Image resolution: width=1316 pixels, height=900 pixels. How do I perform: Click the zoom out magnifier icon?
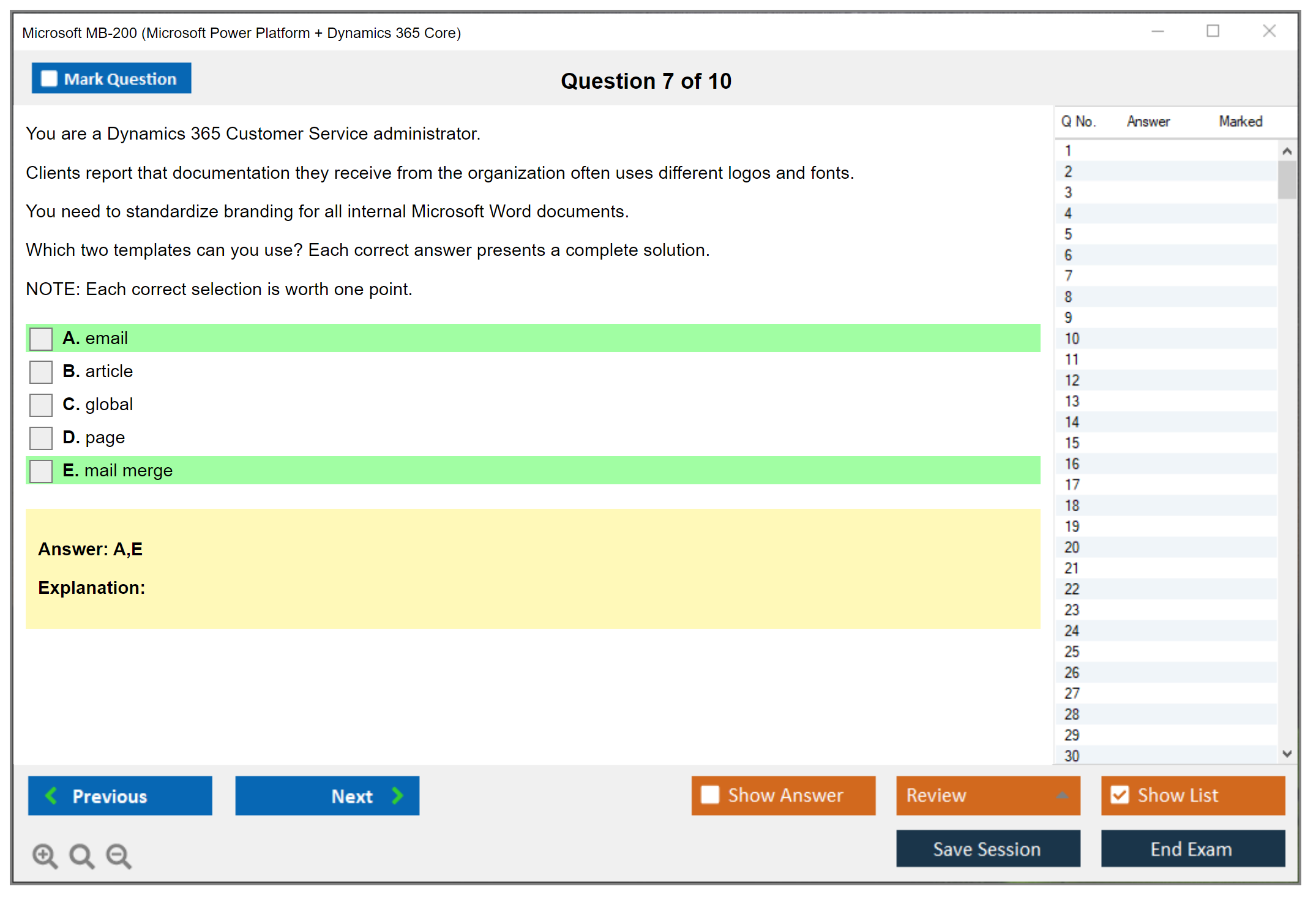[118, 855]
